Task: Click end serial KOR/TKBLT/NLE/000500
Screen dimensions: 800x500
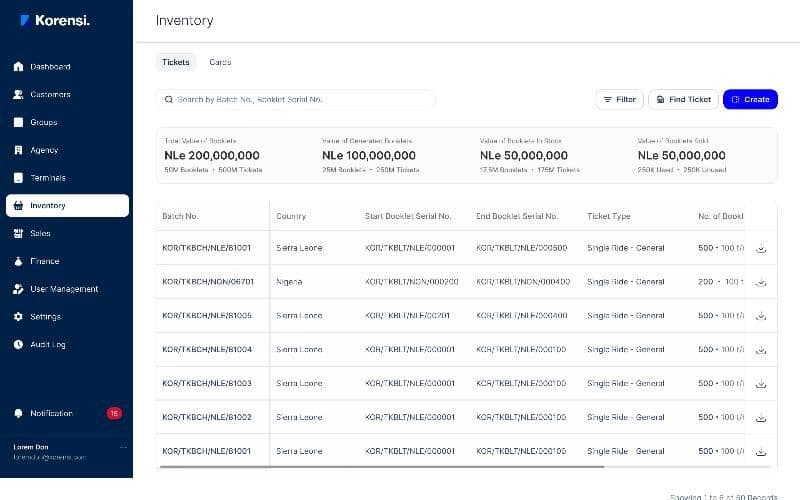Action: pos(521,248)
